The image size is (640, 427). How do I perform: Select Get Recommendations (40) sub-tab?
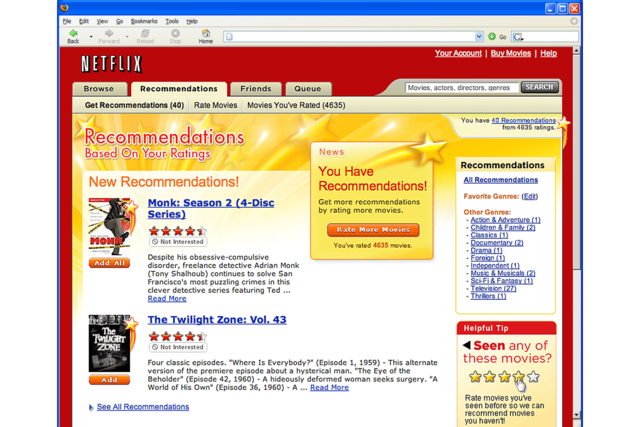point(134,105)
